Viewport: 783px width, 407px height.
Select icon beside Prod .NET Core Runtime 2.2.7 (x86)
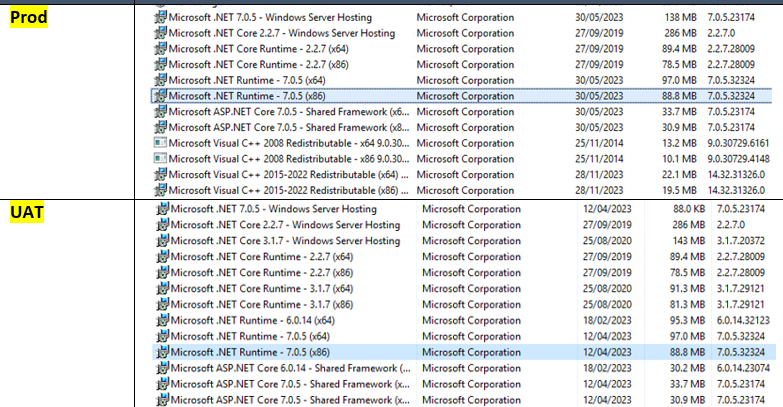tap(160, 64)
